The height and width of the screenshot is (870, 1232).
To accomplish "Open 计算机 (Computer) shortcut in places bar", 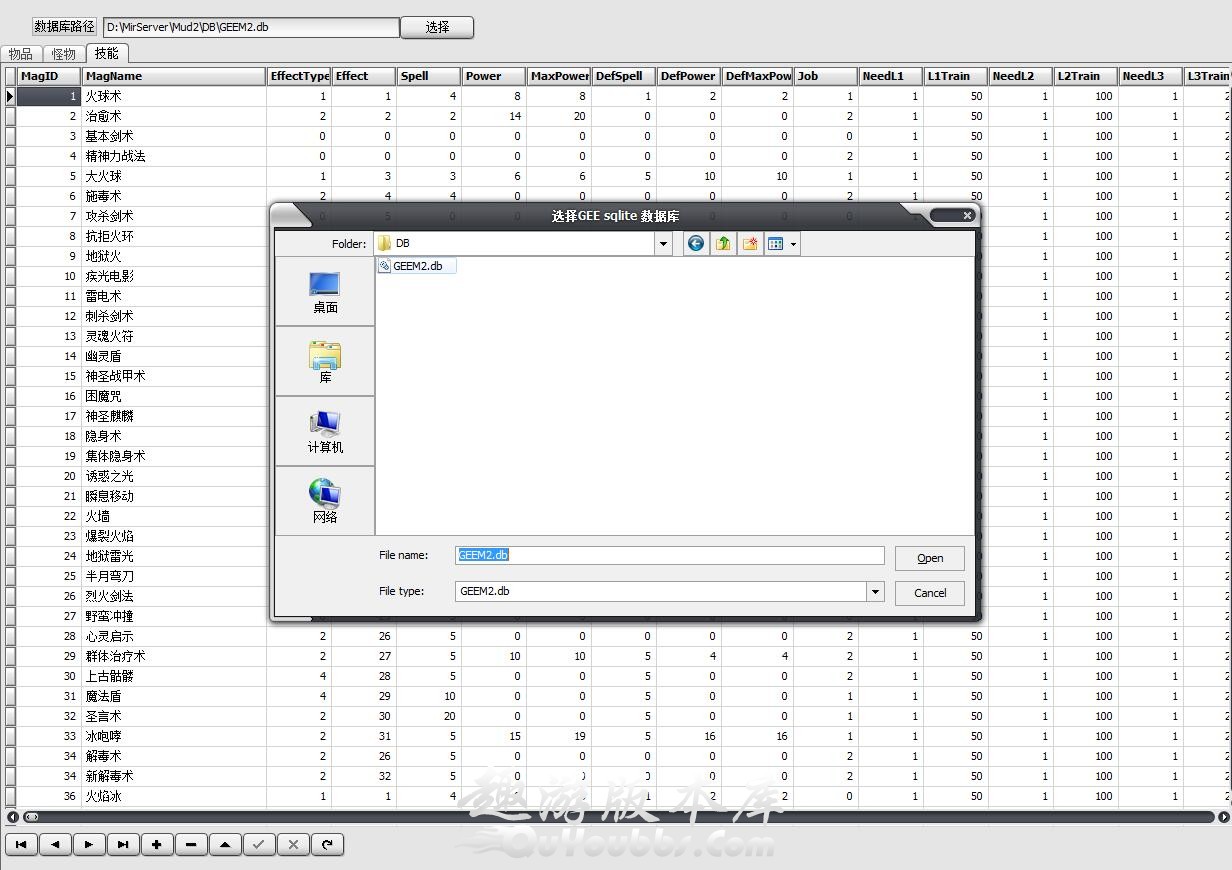I will (325, 432).
